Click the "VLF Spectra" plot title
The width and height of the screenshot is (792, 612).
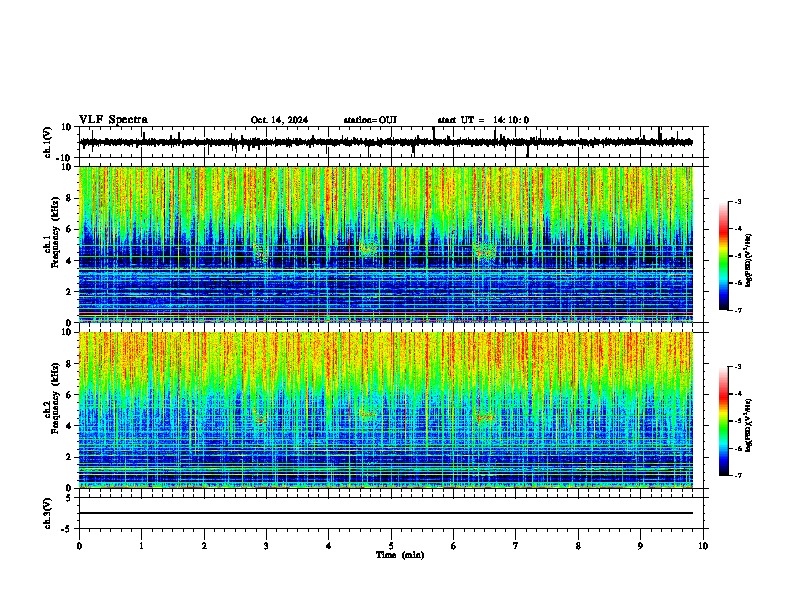113,120
